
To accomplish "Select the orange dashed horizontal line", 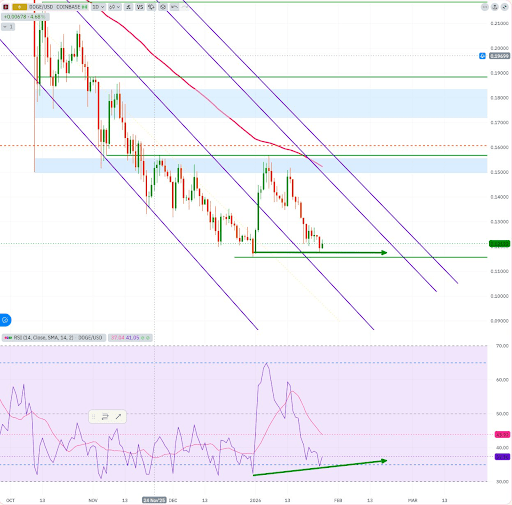I will pyautogui.click(x=244, y=146).
